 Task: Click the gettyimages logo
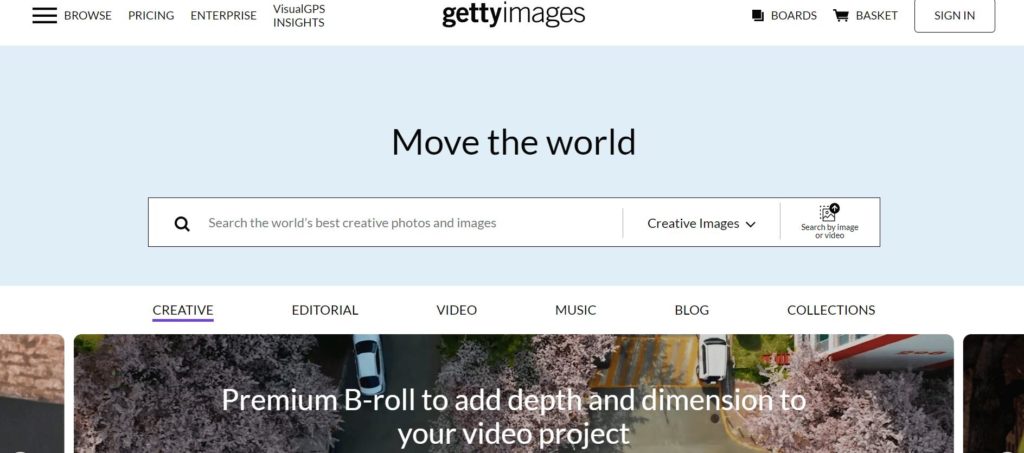(513, 14)
